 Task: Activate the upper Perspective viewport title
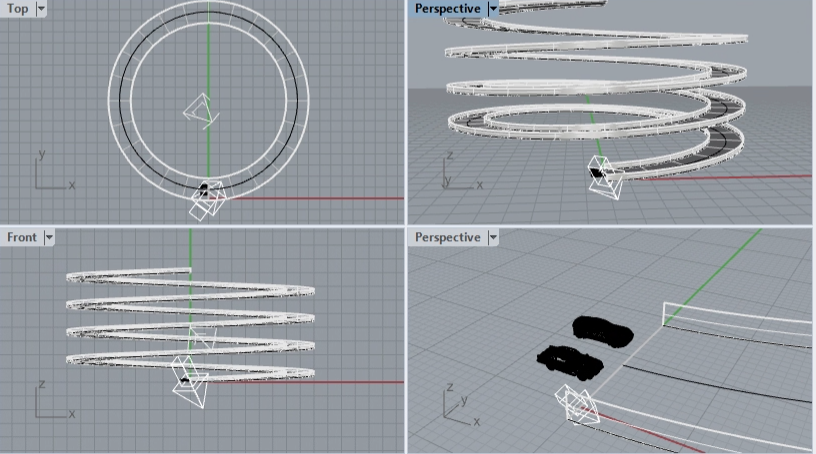click(x=447, y=8)
